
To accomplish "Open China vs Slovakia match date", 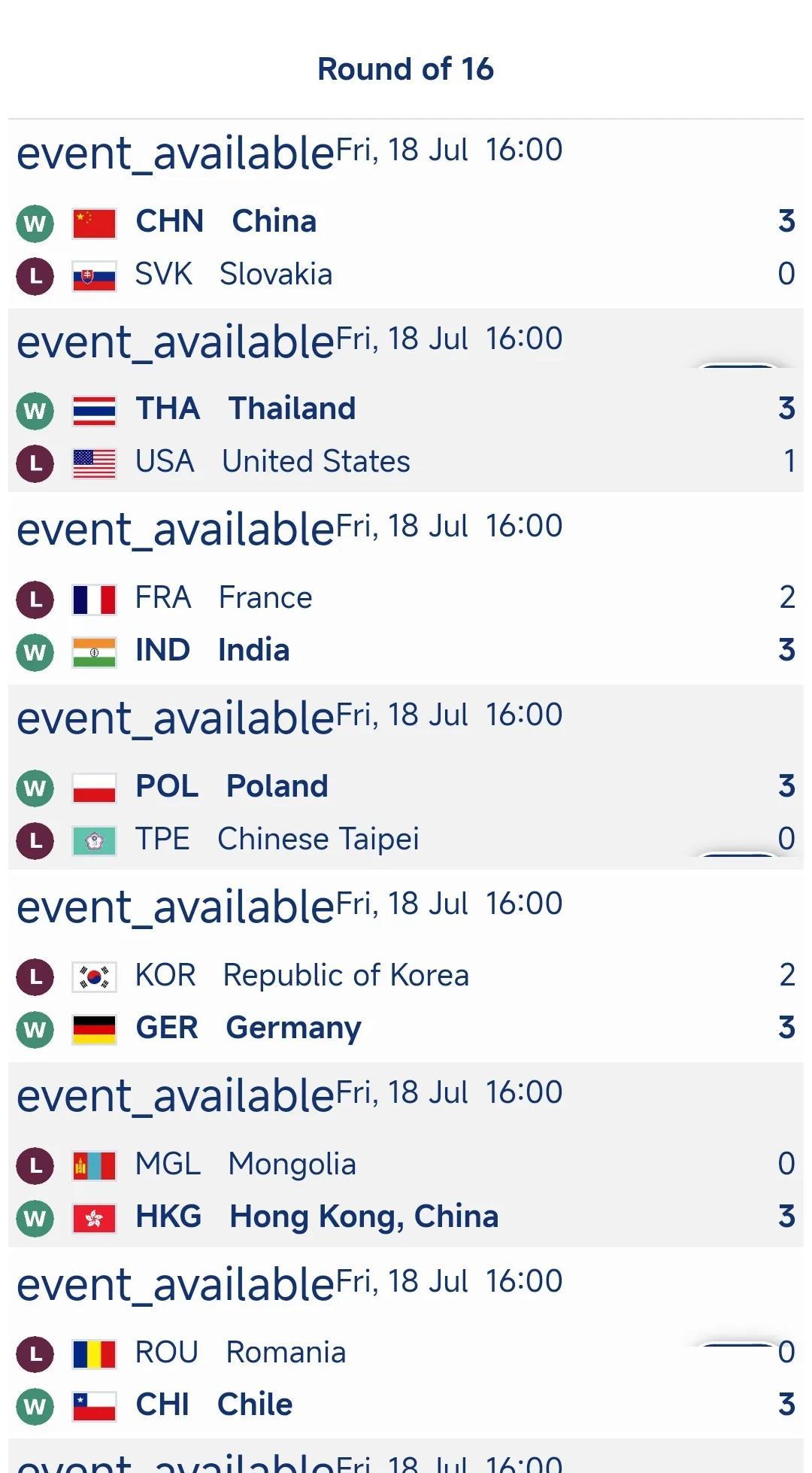I will pos(402,150).
